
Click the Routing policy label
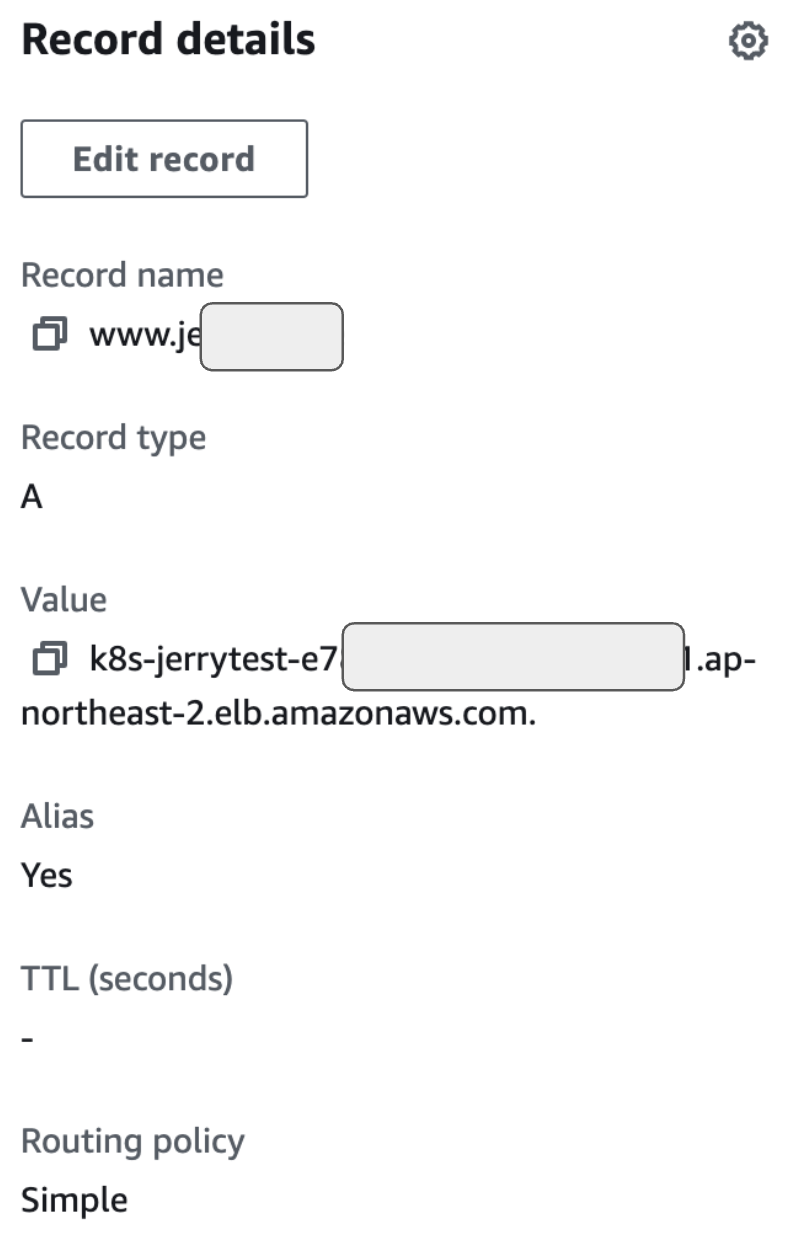133,1142
